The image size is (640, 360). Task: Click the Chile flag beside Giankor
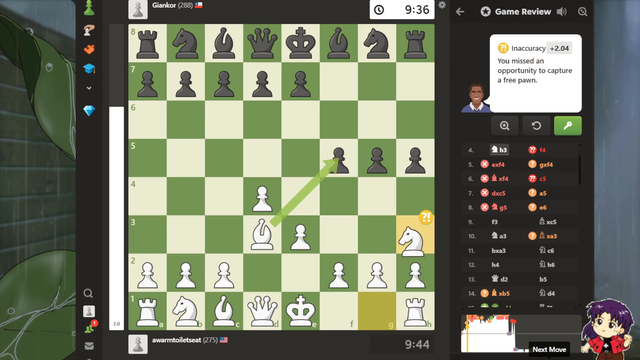pos(198,5)
